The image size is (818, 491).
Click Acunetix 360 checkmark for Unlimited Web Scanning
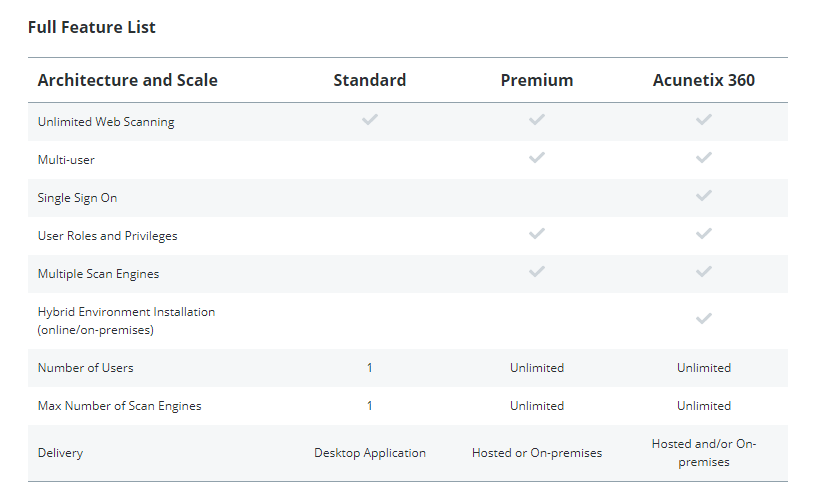(x=703, y=119)
